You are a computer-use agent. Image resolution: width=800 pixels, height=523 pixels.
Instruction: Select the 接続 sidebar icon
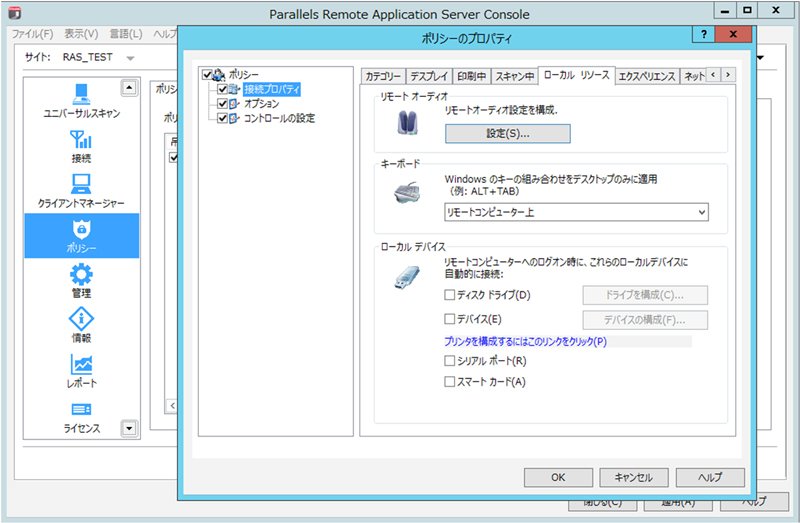coord(81,139)
